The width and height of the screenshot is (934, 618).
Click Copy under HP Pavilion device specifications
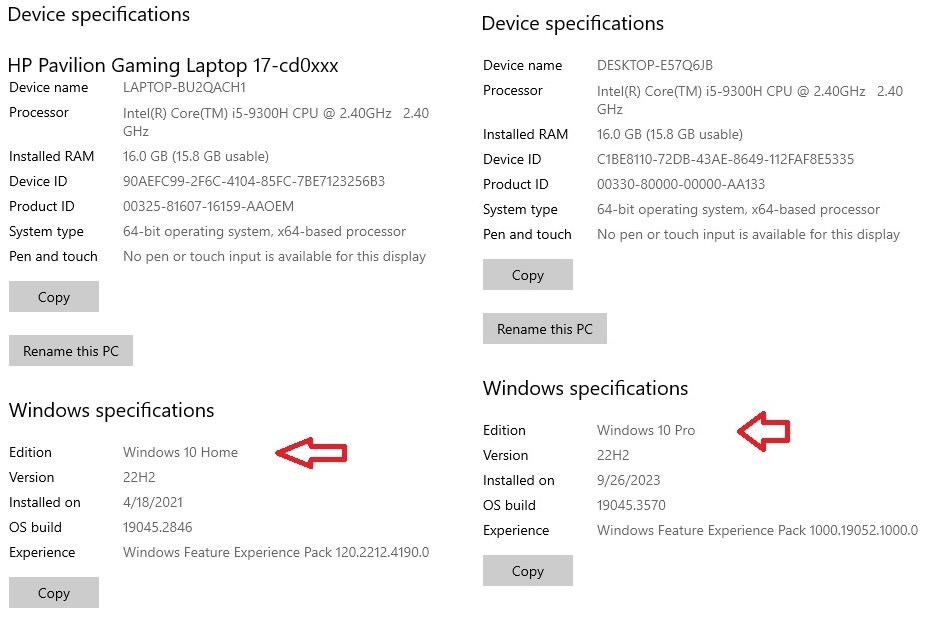(x=54, y=297)
